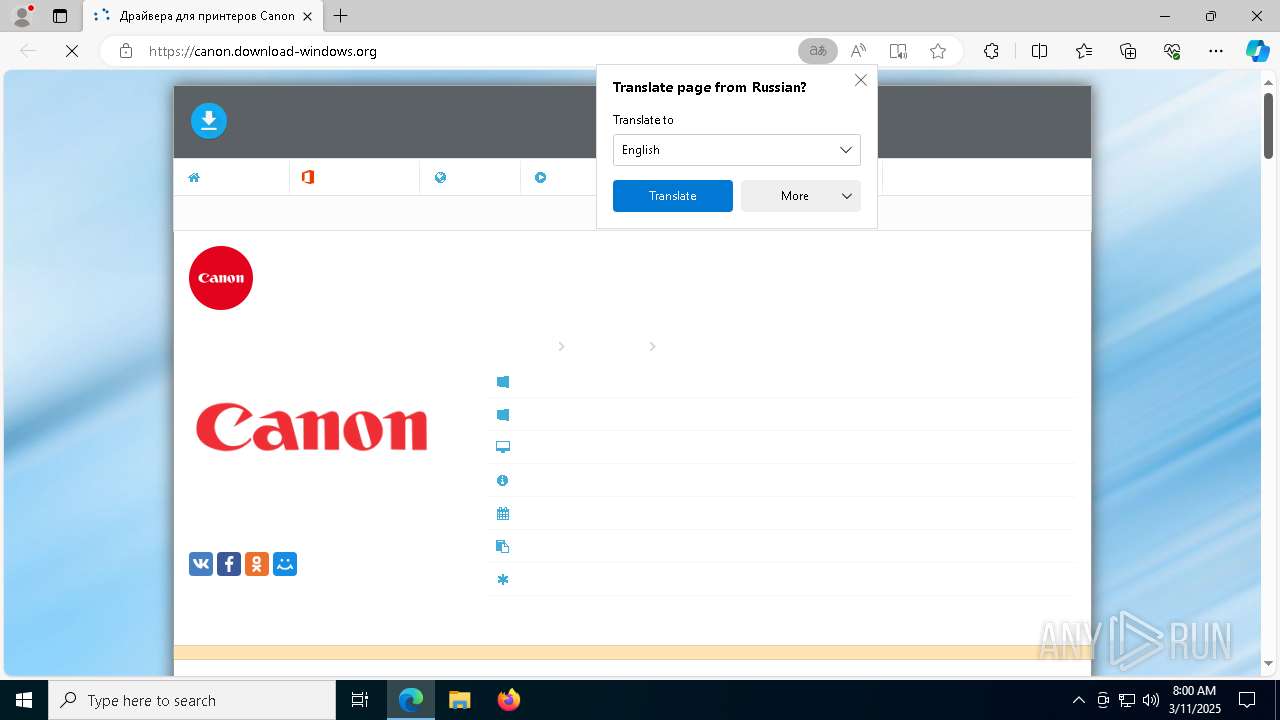Image resolution: width=1280 pixels, height=720 pixels.
Task: Close the translate popup
Action: 861,80
